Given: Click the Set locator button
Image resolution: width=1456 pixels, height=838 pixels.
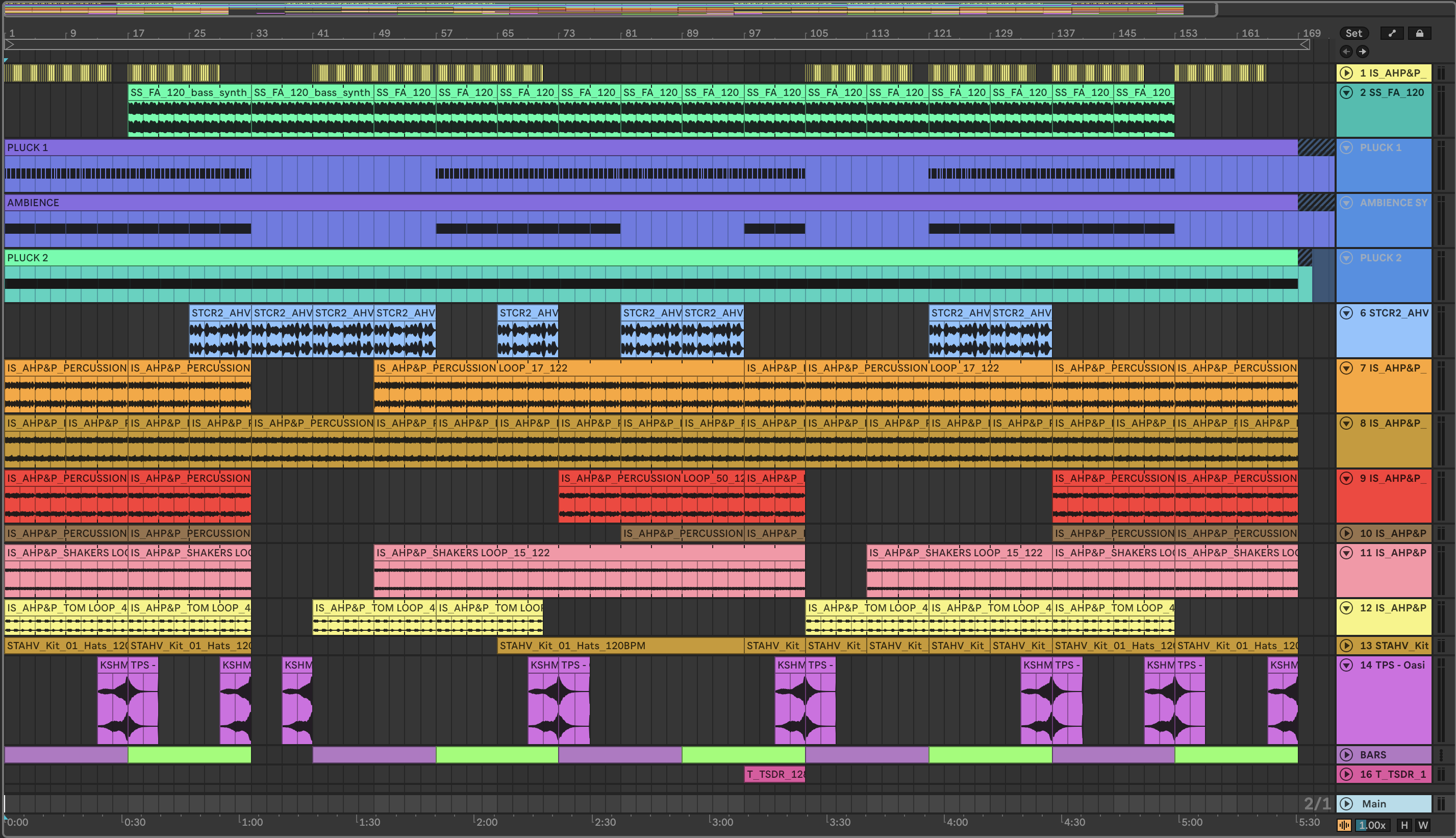Looking at the screenshot, I should [1353, 33].
